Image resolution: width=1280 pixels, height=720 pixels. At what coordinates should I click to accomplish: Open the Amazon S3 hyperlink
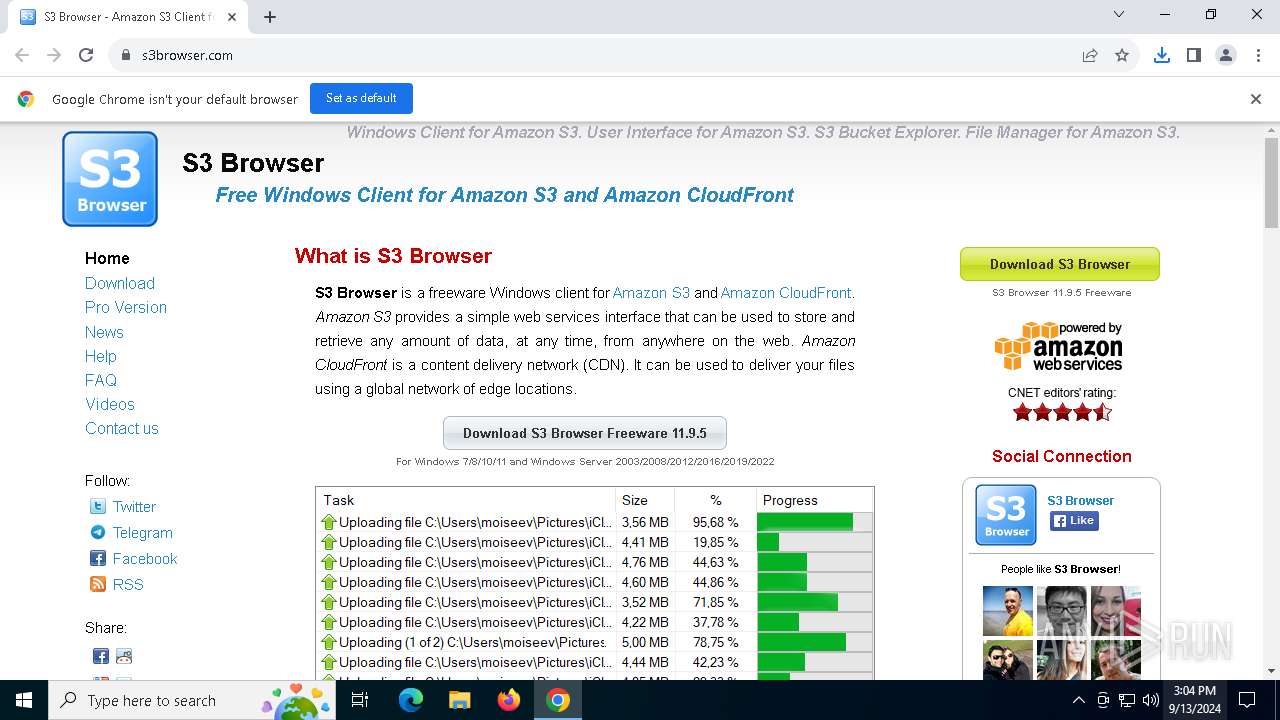click(x=651, y=293)
